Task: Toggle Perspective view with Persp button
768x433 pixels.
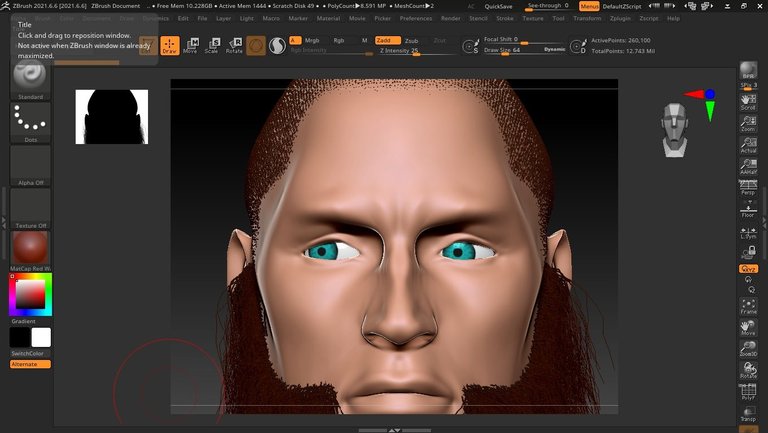Action: point(748,188)
